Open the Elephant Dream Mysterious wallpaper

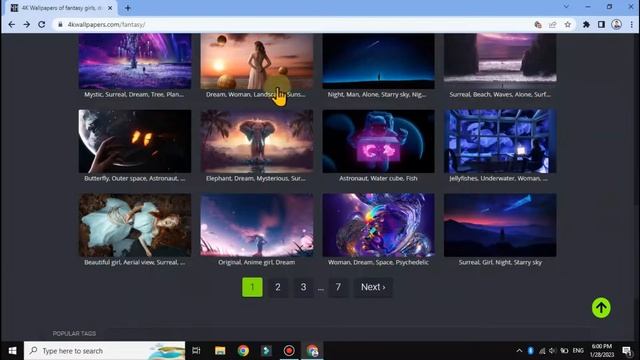257,141
